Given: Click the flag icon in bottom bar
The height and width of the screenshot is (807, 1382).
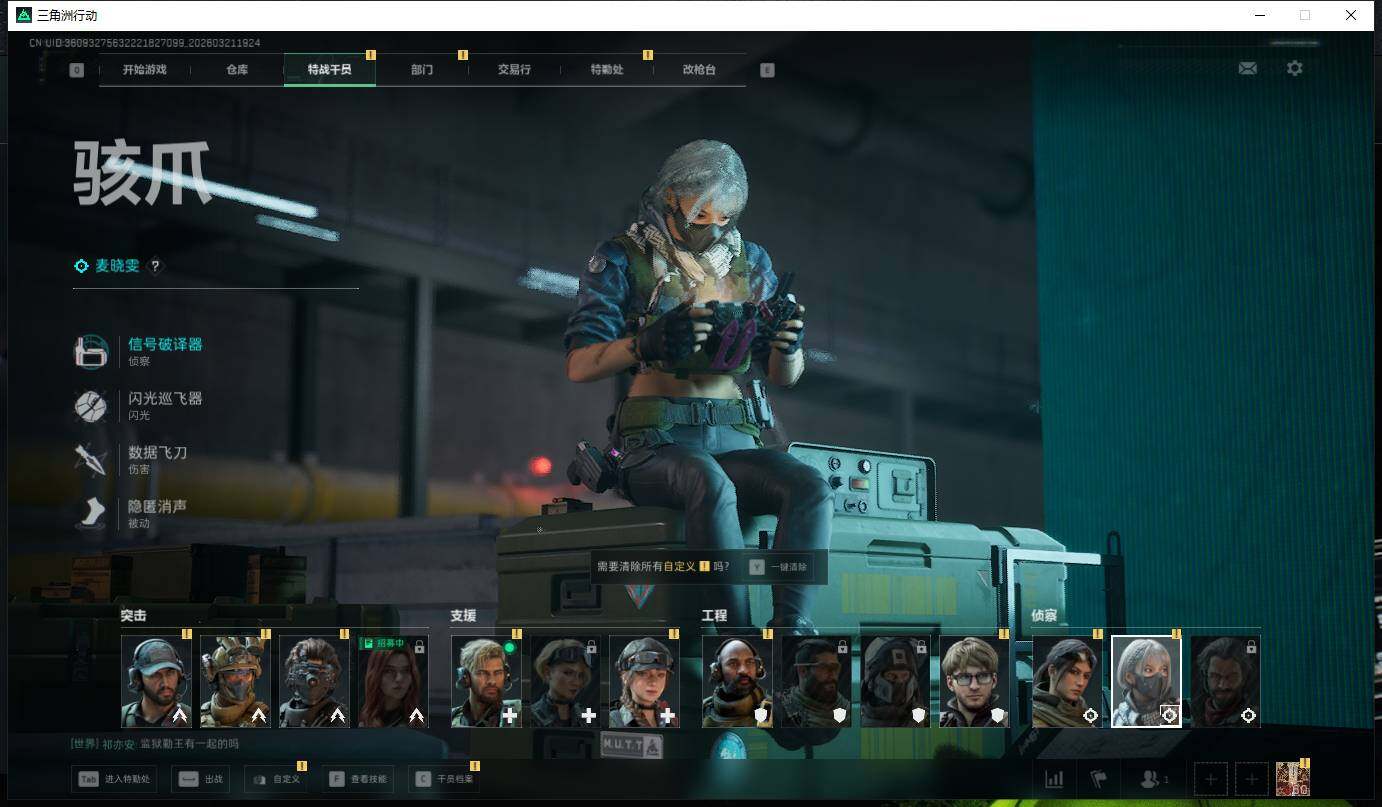Looking at the screenshot, I should (x=1099, y=779).
